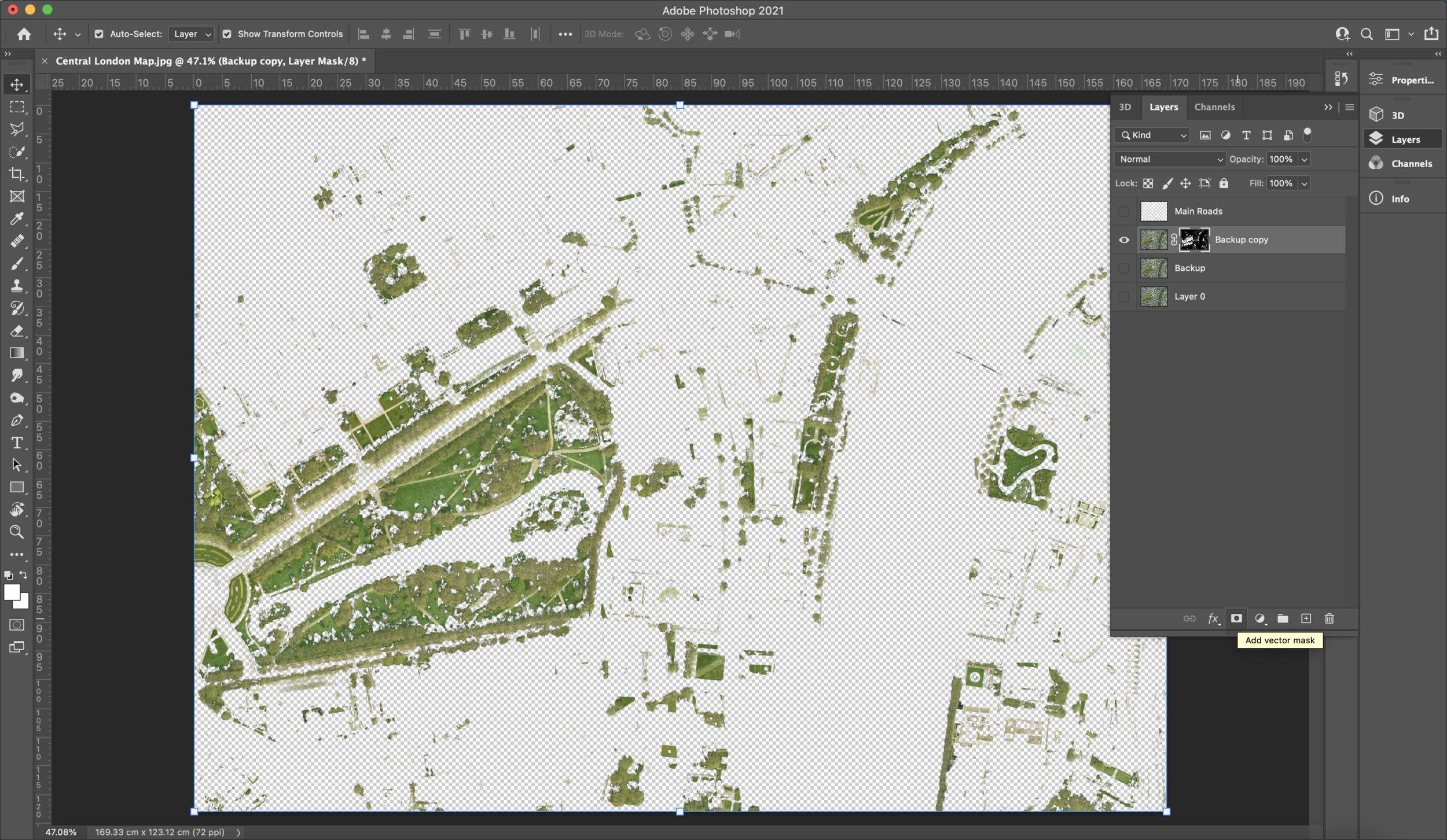Open the Search icon in options bar
The height and width of the screenshot is (840, 1447).
coord(1367,34)
